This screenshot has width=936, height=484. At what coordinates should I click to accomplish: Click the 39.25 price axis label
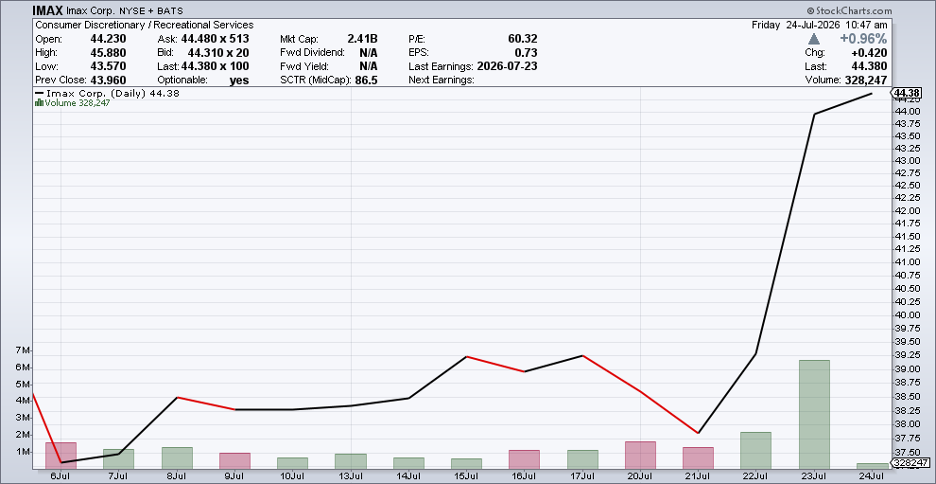tap(905, 355)
